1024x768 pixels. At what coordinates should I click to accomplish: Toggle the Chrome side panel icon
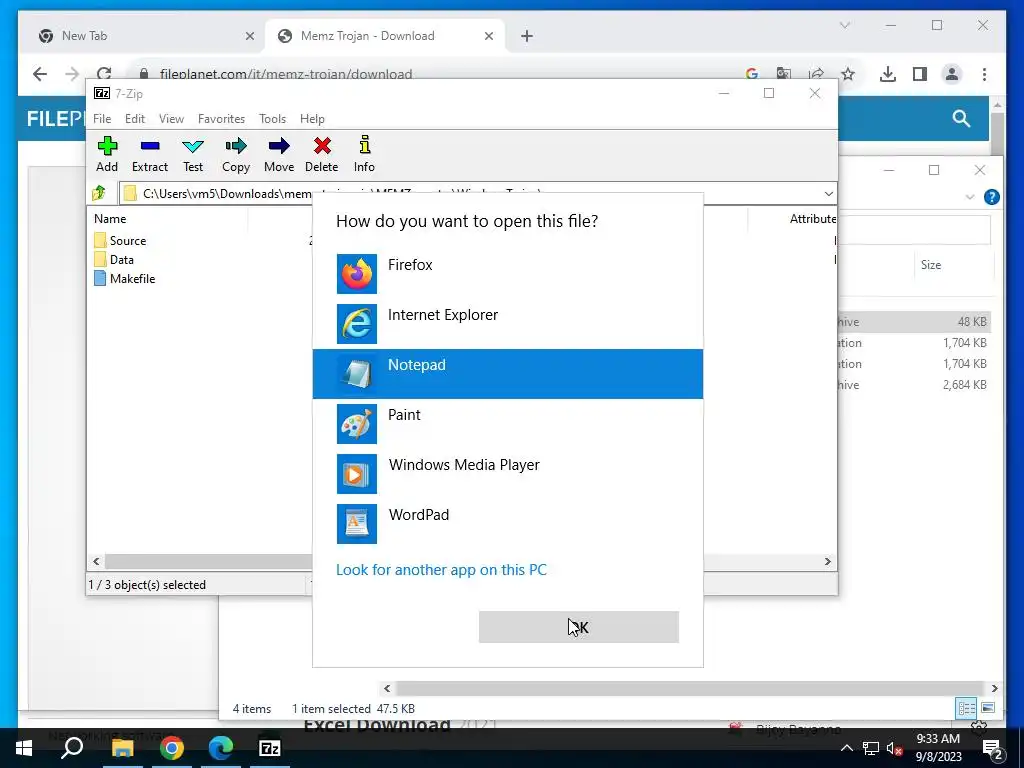(920, 74)
